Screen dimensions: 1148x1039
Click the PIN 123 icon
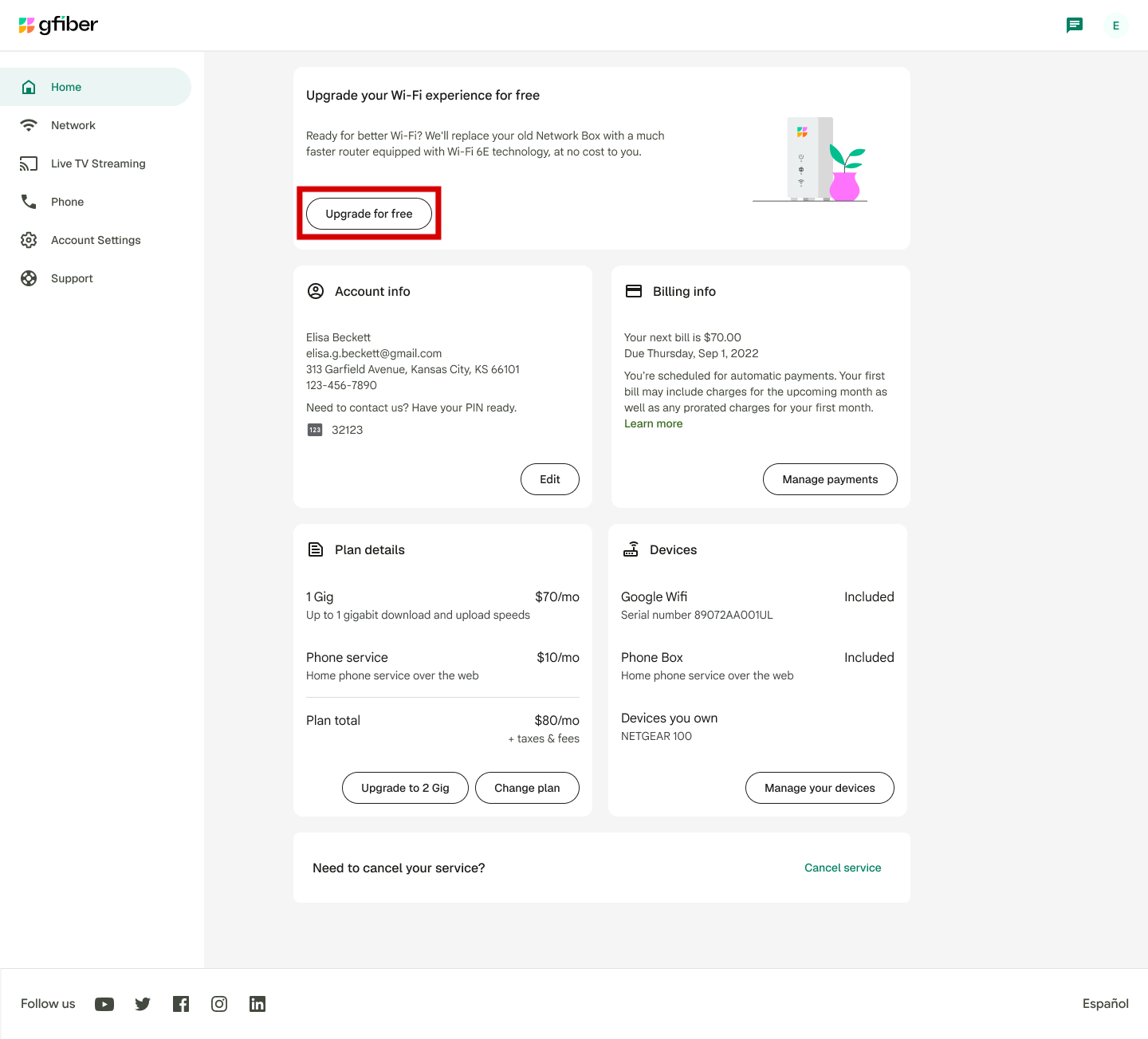[315, 430]
